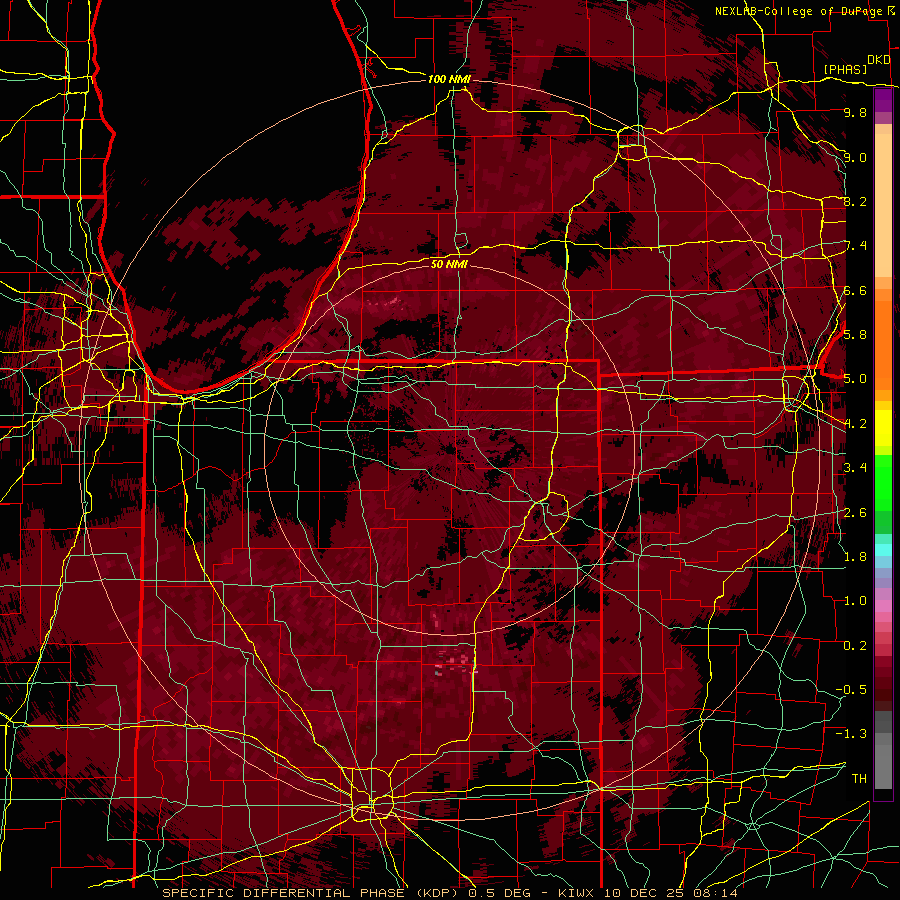Click the 8.2 legend value
The width and height of the screenshot is (900, 900).
(855, 201)
